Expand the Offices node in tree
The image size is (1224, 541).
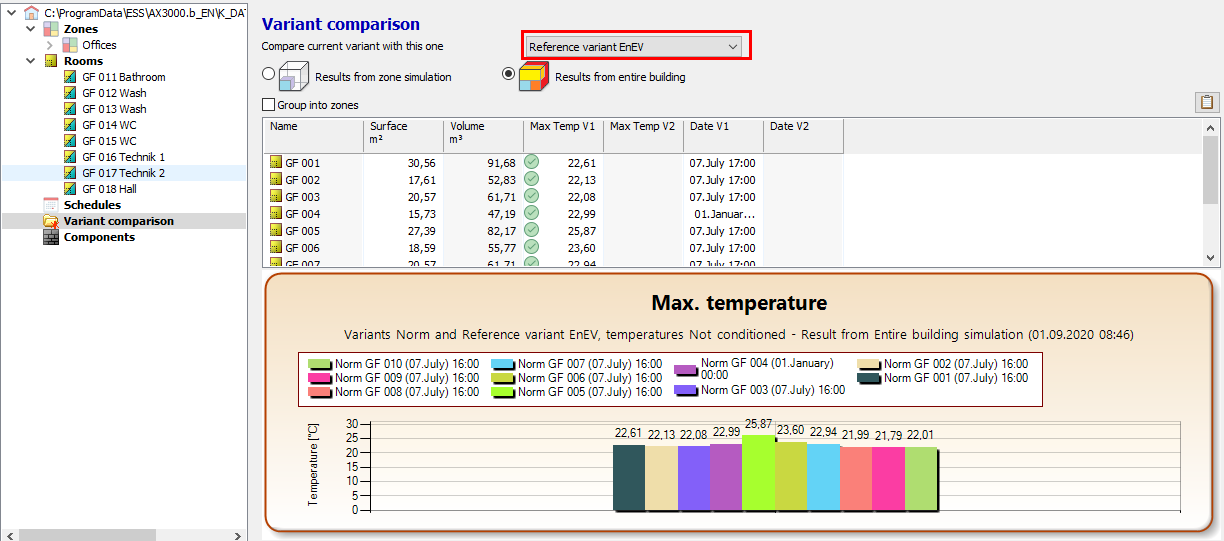click(50, 45)
